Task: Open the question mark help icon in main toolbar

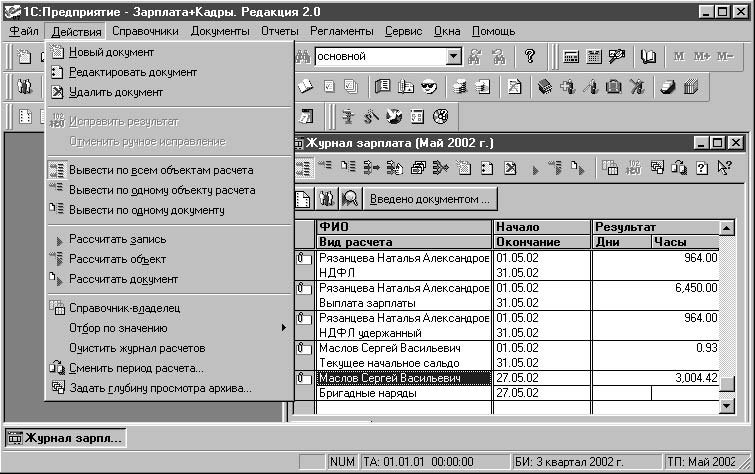Action: click(530, 56)
